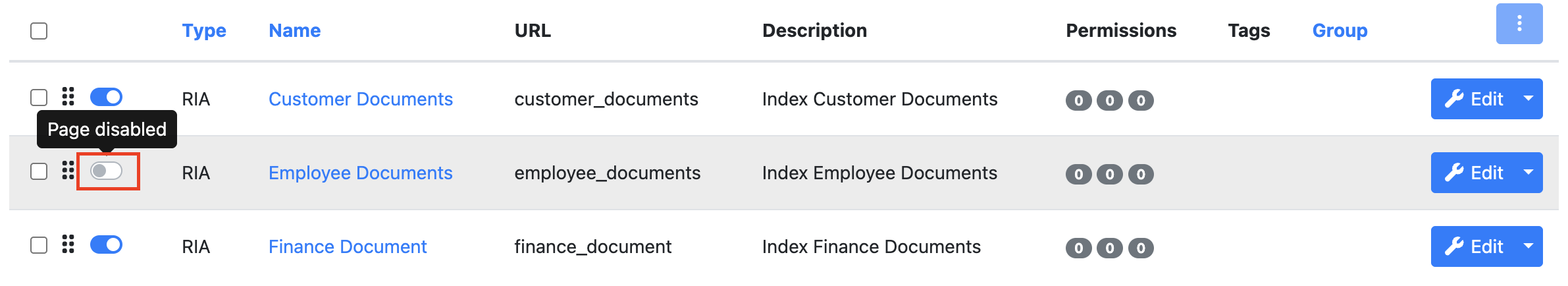Click the RIA type in Finance Document row

(196, 246)
